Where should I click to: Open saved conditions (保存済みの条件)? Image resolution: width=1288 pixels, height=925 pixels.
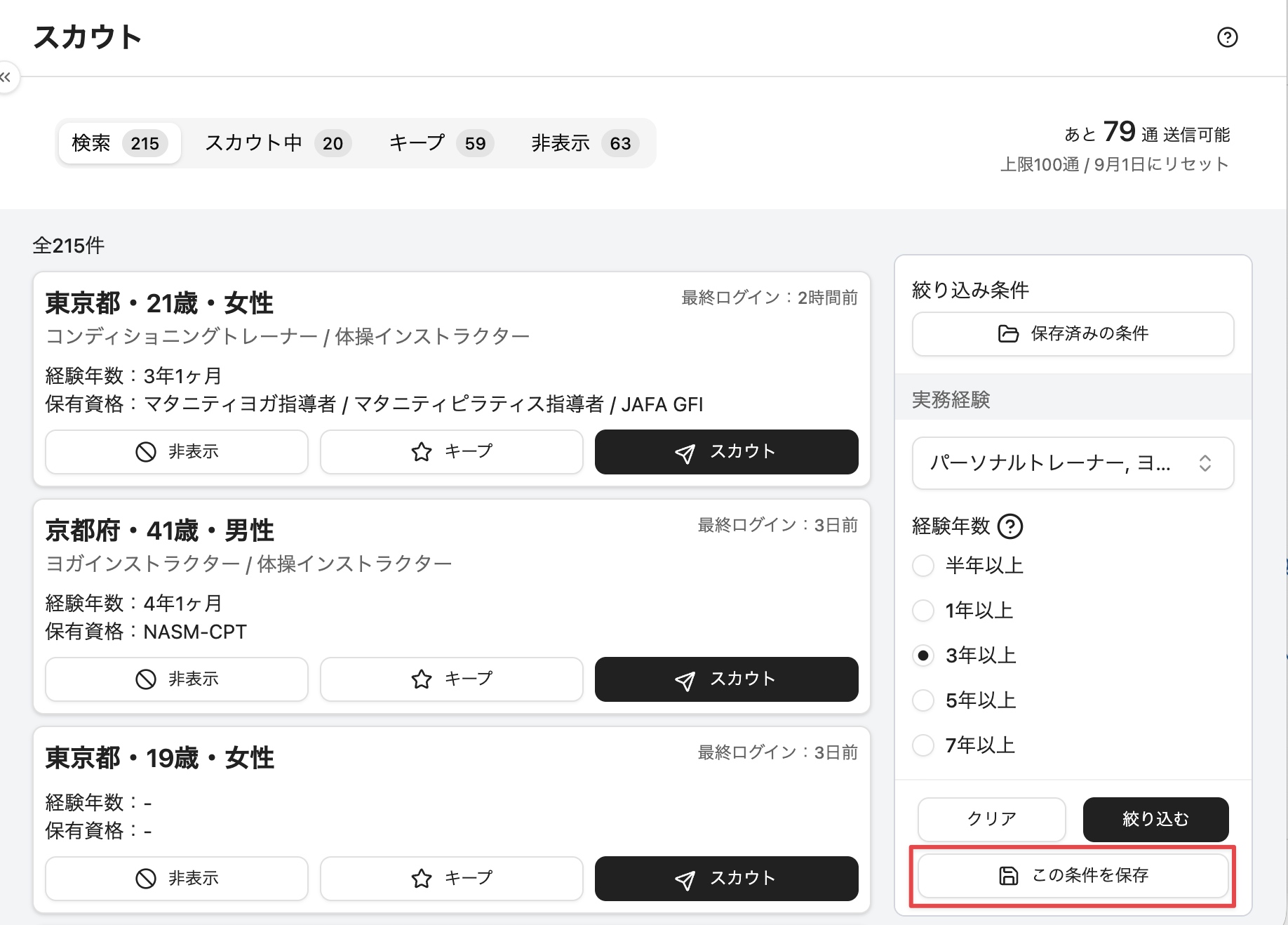point(1073,334)
